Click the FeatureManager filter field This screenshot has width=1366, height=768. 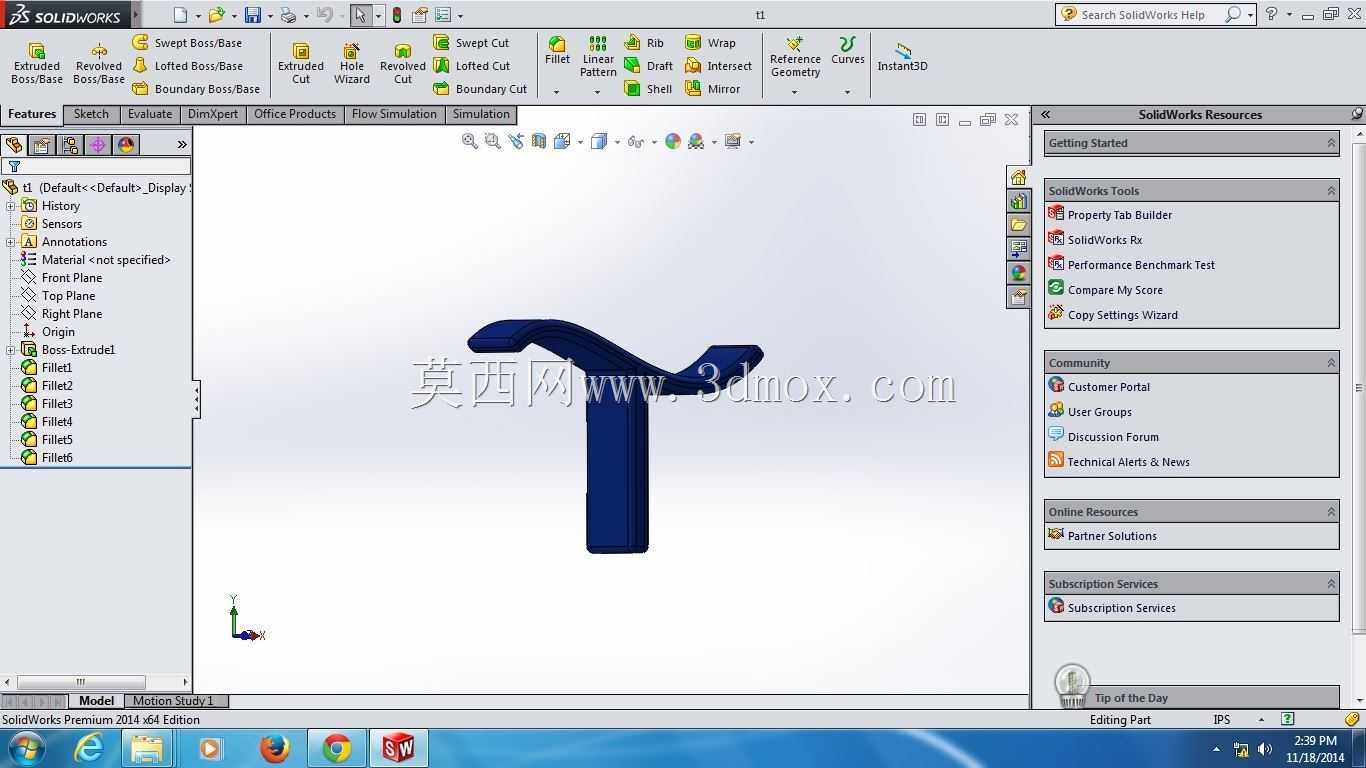click(x=97, y=167)
